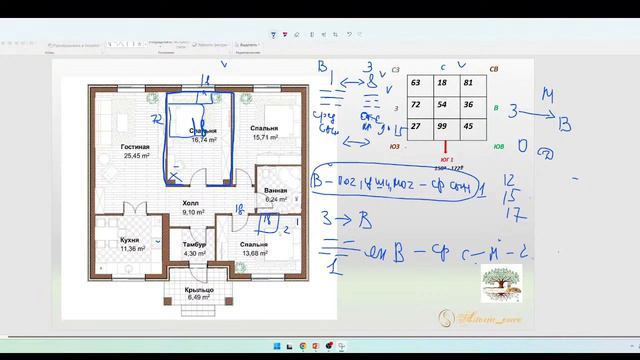Click the ЮВ compass label
Viewport: 640px width, 360px height.
[x=499, y=147]
